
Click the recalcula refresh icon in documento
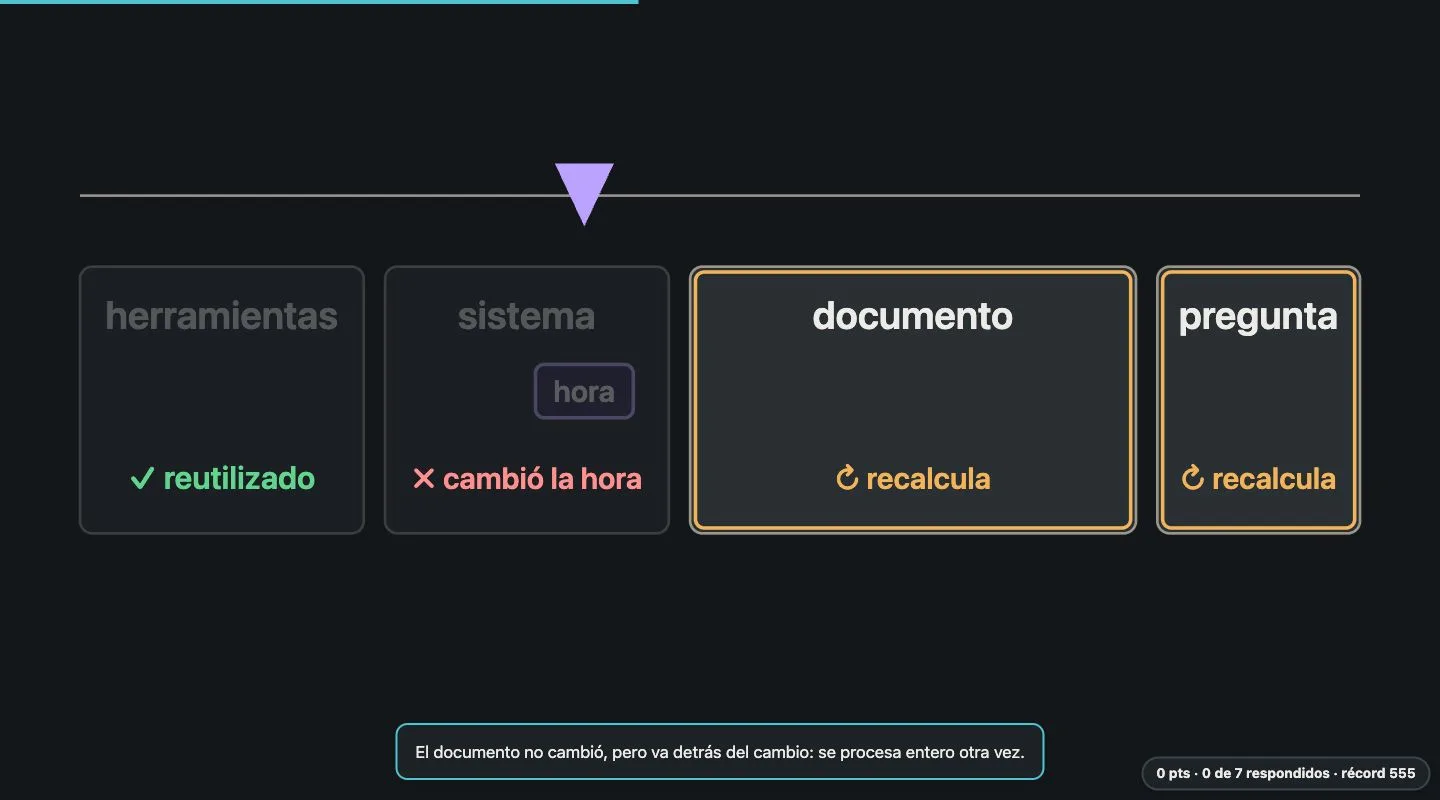[847, 478]
